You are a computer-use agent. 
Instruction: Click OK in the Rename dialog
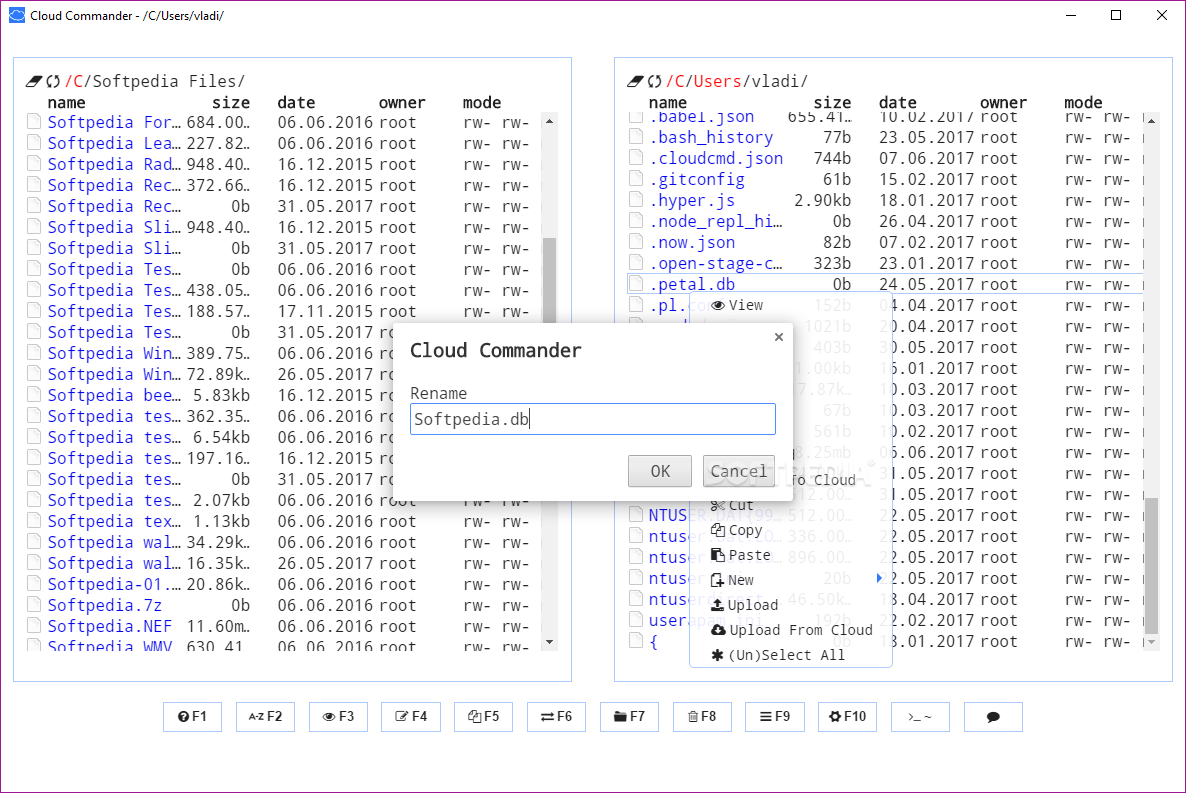click(x=660, y=471)
